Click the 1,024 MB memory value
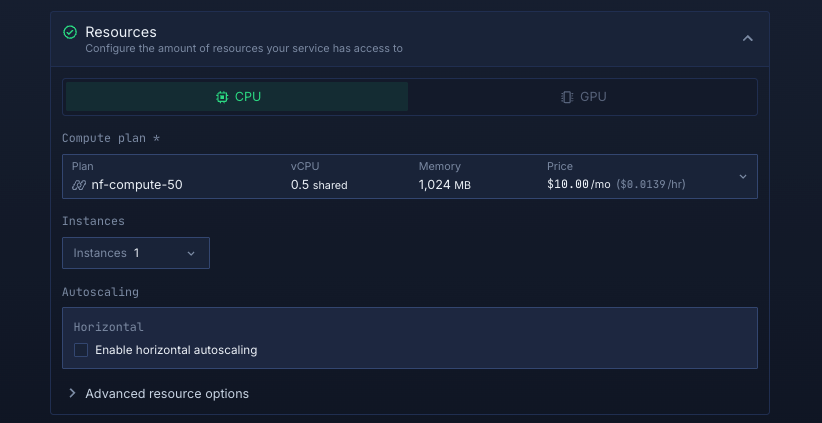 pyautogui.click(x=444, y=185)
